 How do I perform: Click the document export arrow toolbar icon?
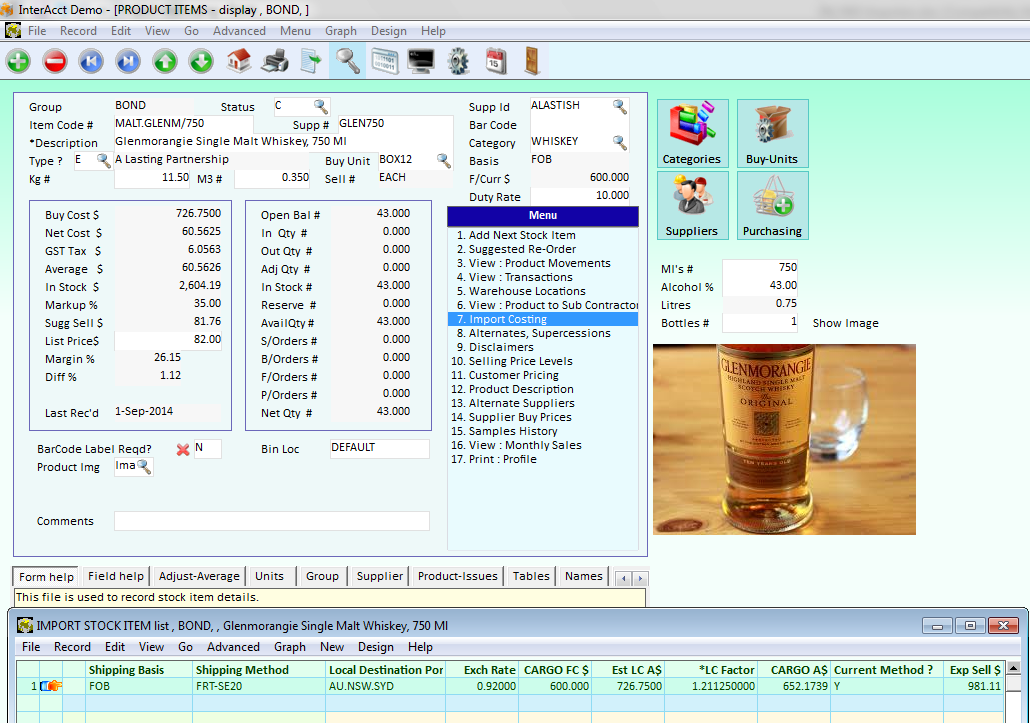311,61
